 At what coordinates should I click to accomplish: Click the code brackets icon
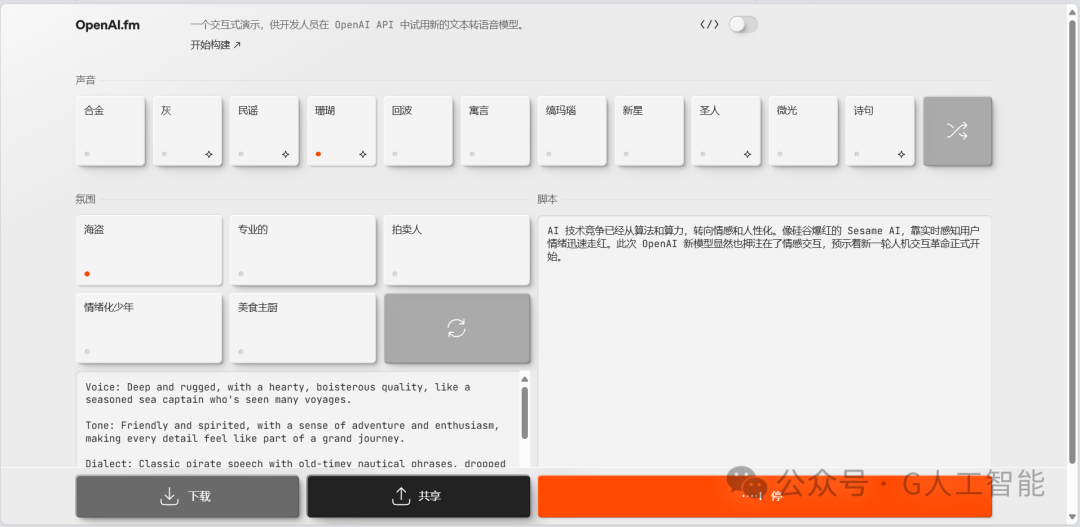tap(709, 25)
